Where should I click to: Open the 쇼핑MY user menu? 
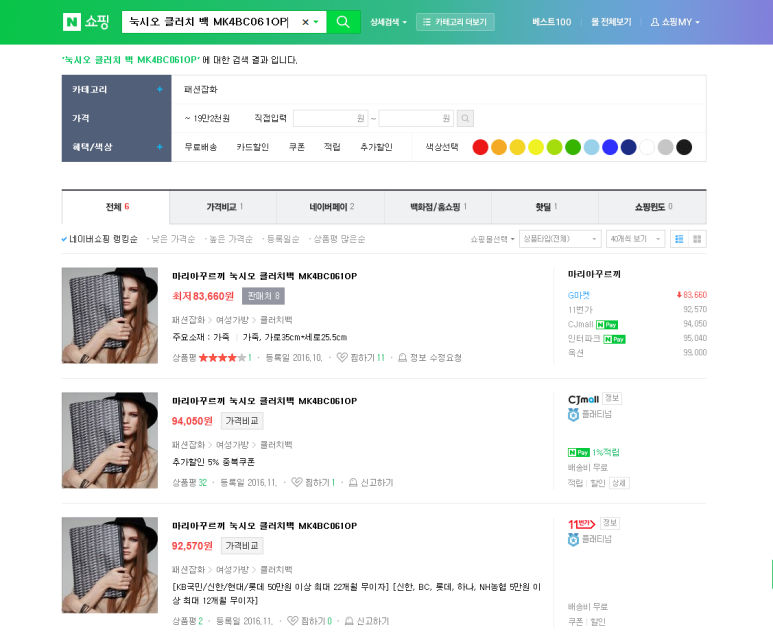(675, 22)
